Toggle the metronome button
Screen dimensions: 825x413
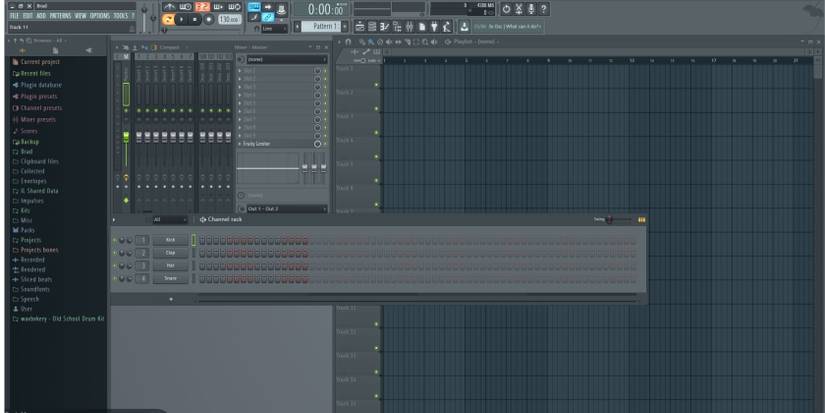coord(169,7)
